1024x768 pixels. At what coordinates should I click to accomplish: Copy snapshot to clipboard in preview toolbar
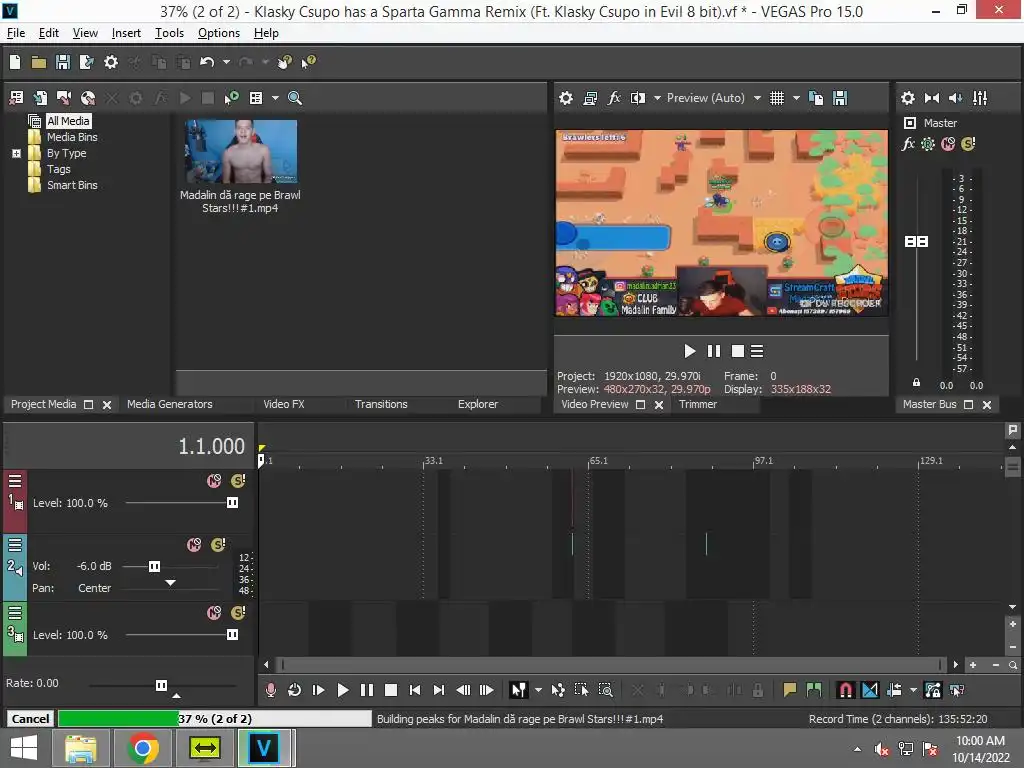pos(816,98)
